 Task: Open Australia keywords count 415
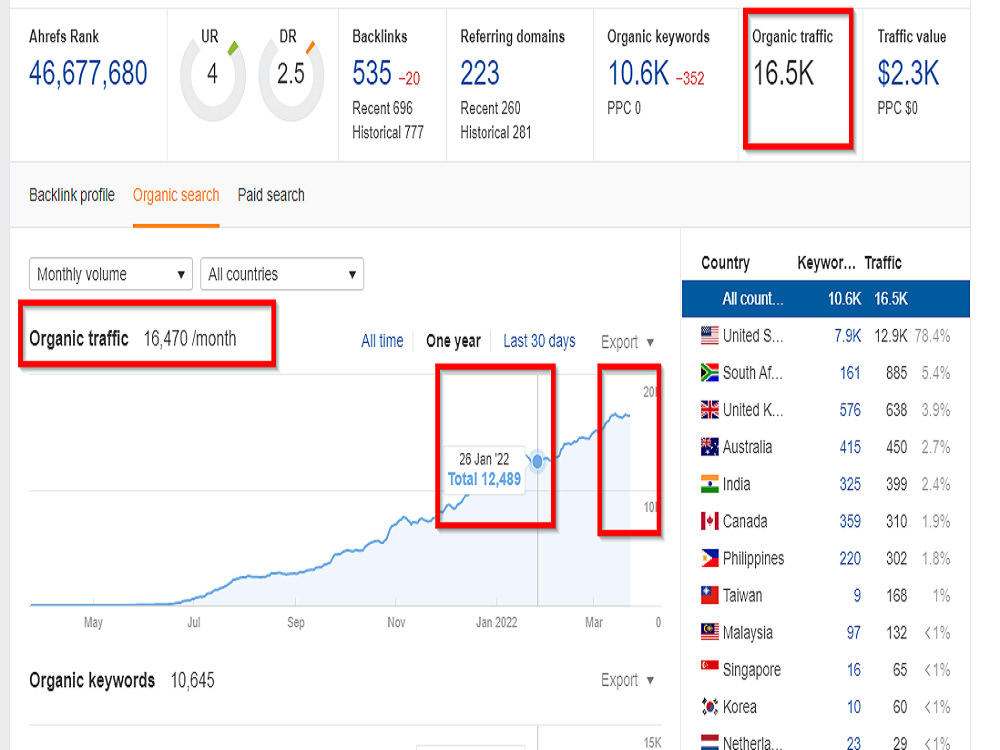coord(850,447)
